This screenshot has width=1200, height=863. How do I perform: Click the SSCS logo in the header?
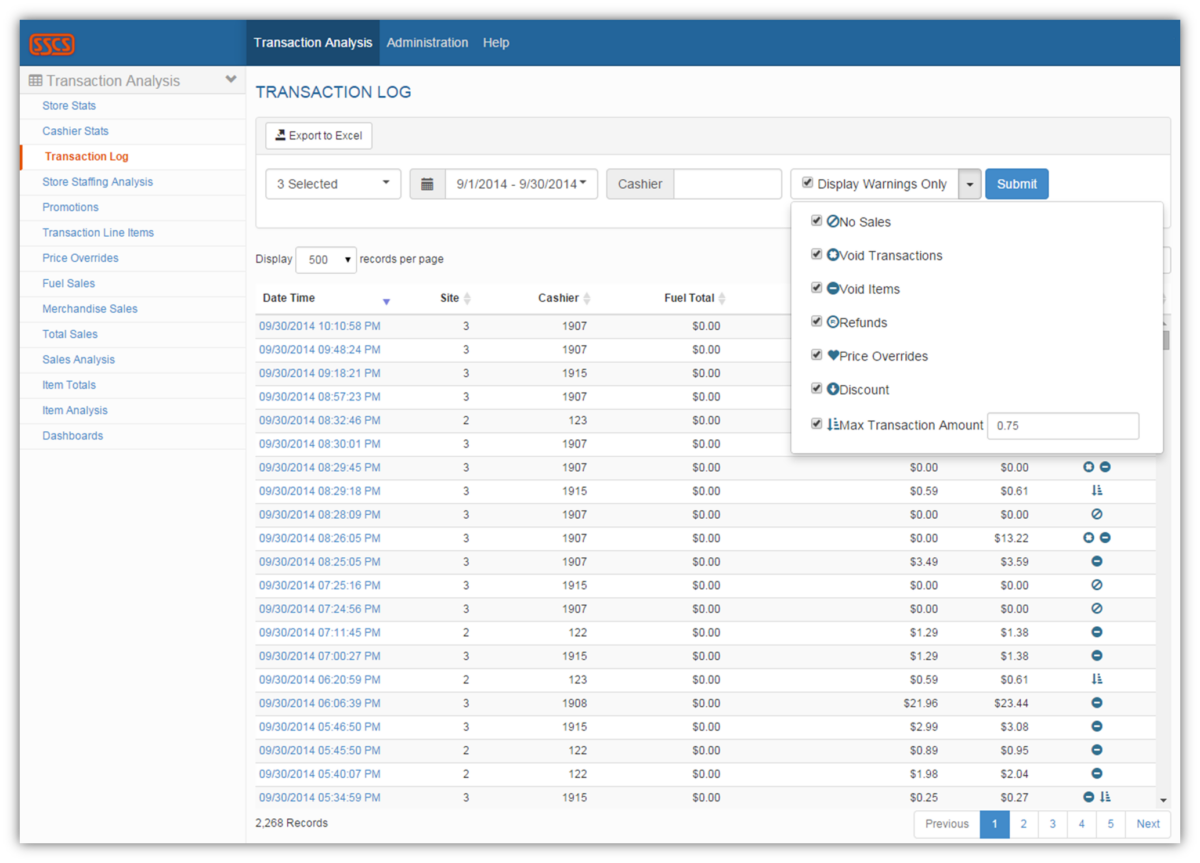pos(51,43)
